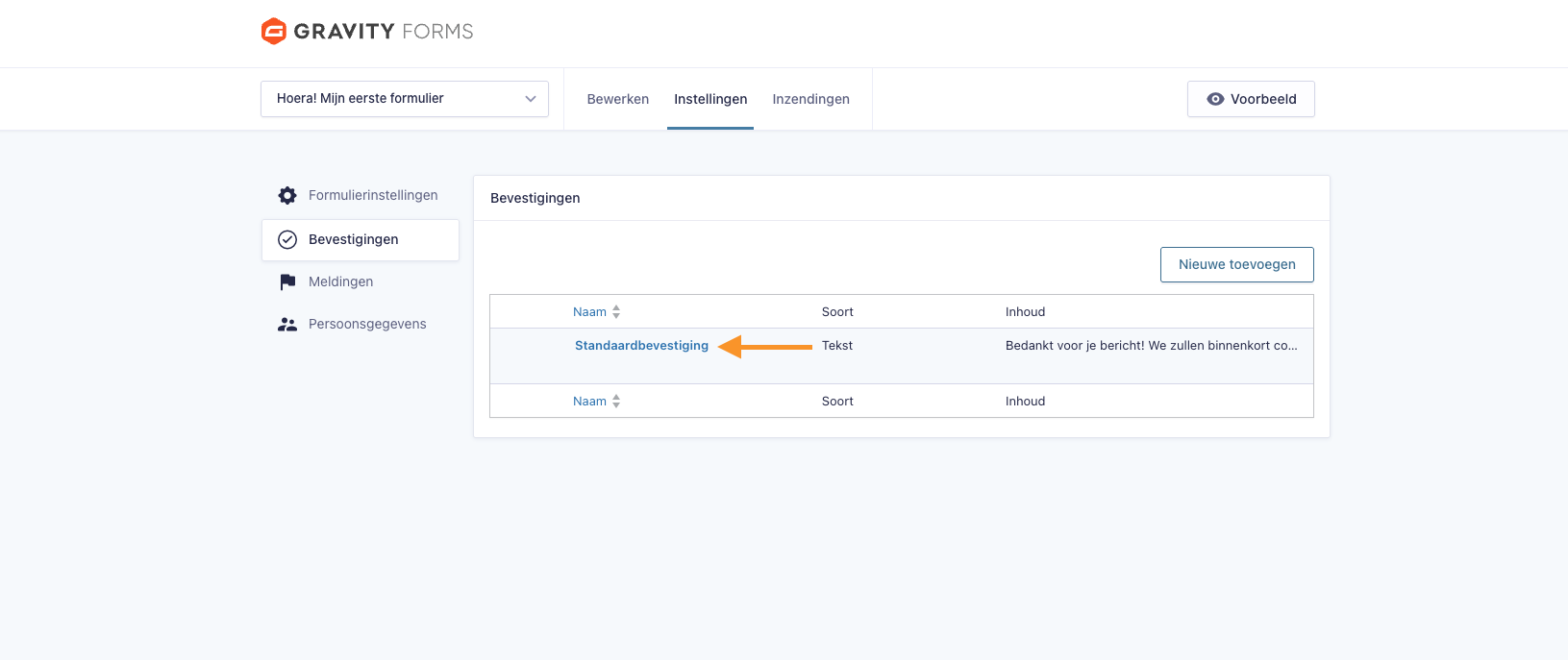Open the Standaardbevestiging confirmation link
Viewport: 1568px width, 660px height.
coord(641,346)
